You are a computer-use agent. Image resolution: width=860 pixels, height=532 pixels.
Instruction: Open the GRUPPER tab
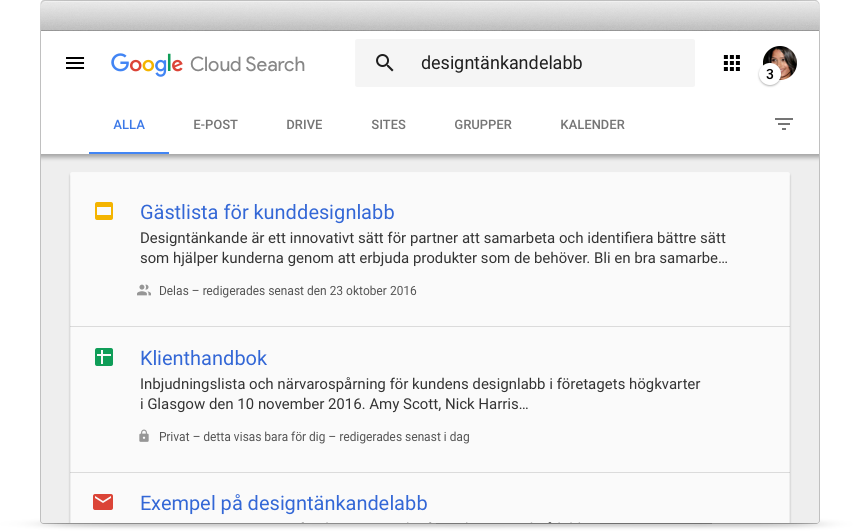point(483,124)
